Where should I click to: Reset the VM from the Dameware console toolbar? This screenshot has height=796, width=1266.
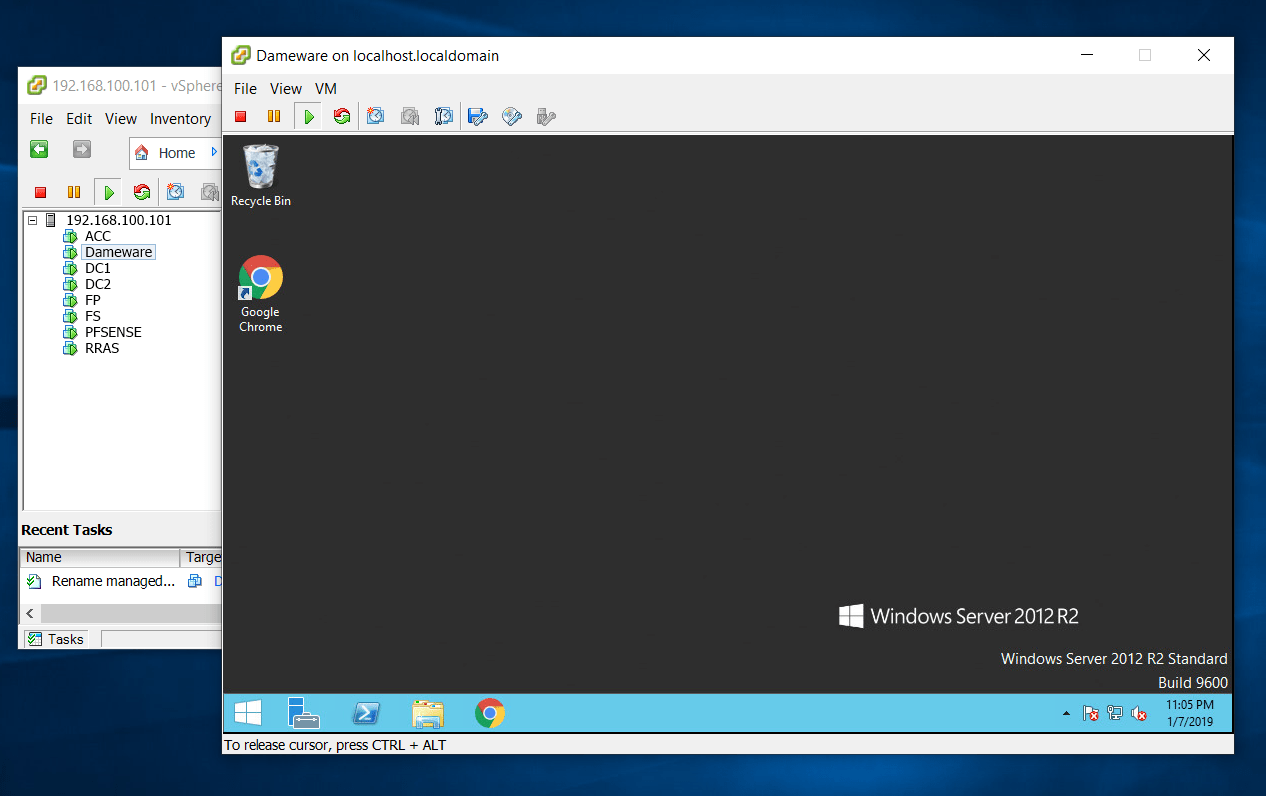(342, 117)
